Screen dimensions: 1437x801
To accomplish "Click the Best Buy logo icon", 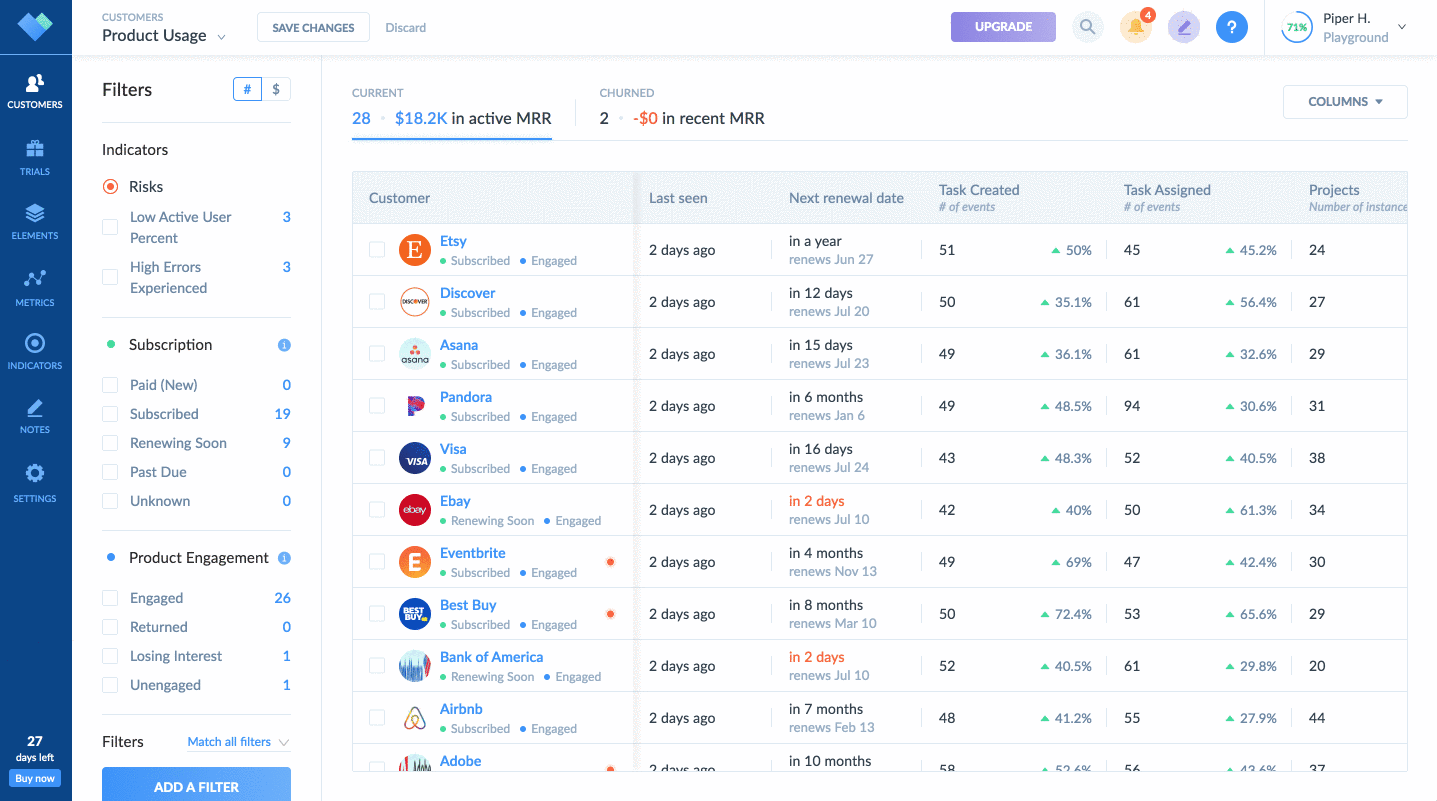I will (x=415, y=614).
